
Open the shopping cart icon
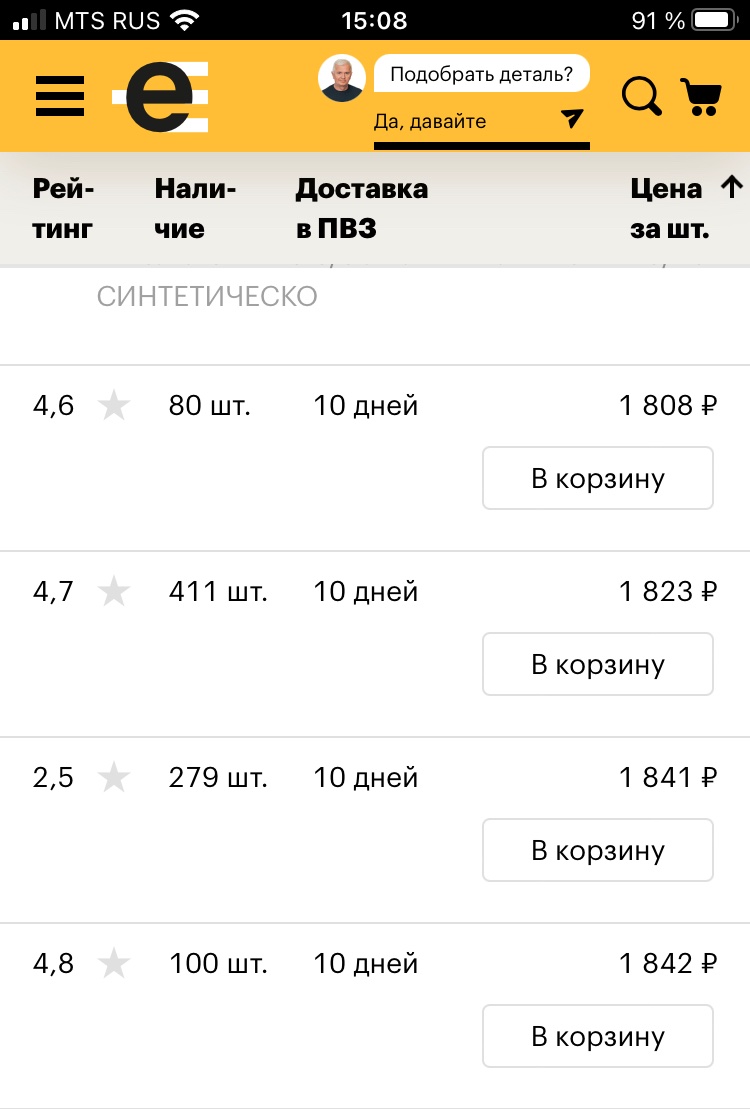pyautogui.click(x=701, y=96)
